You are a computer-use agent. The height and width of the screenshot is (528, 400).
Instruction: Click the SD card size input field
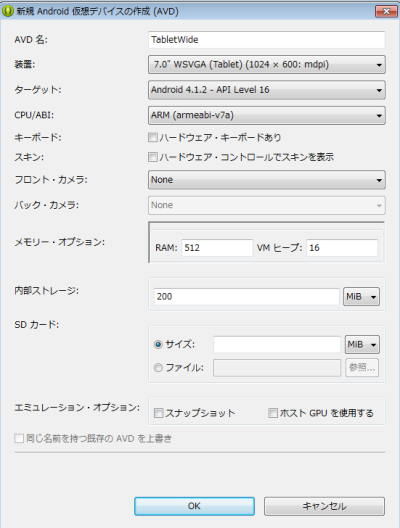[x=277, y=344]
